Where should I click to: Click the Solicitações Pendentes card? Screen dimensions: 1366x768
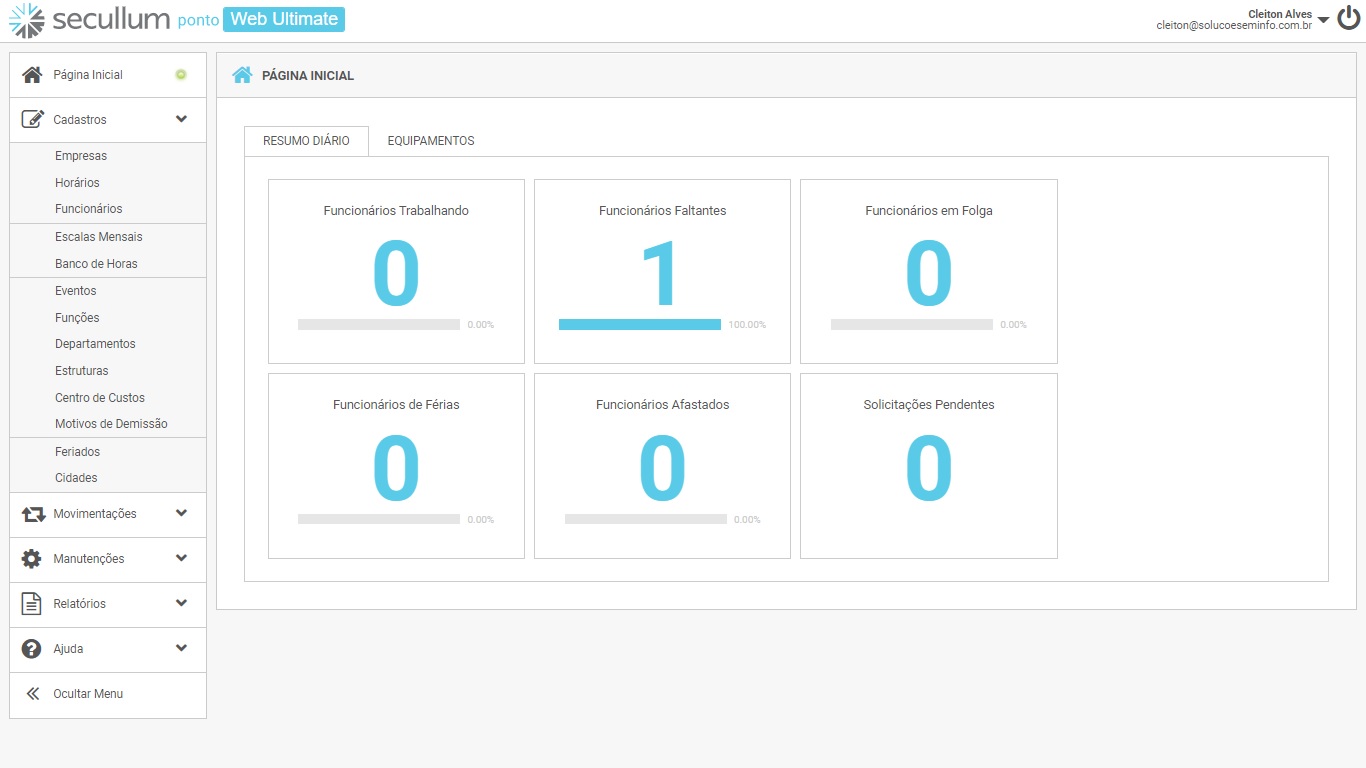coord(928,466)
